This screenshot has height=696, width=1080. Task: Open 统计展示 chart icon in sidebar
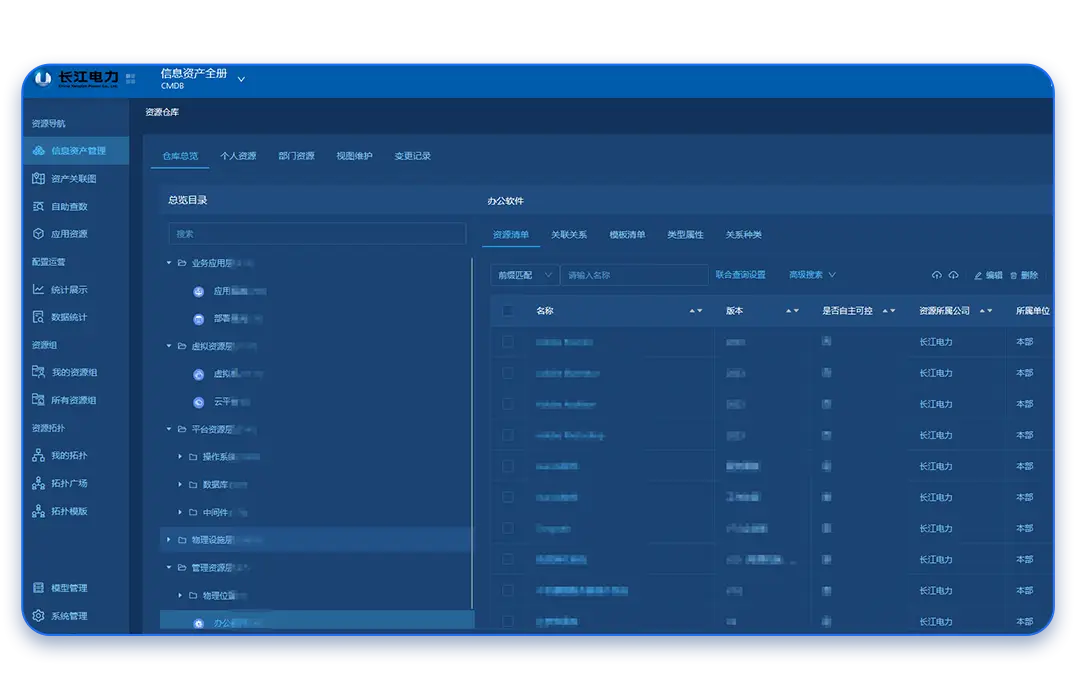click(39, 290)
